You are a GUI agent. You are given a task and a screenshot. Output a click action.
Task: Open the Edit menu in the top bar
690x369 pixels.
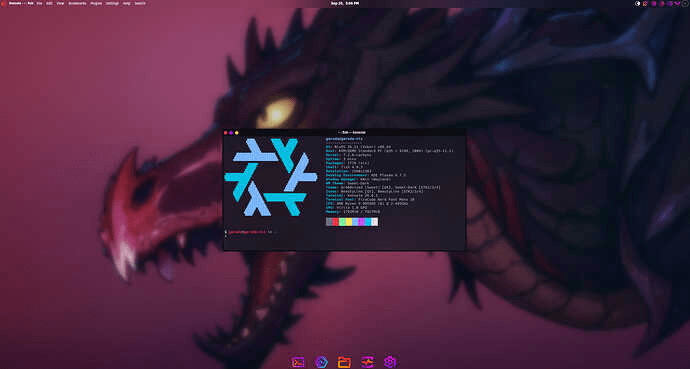click(49, 4)
